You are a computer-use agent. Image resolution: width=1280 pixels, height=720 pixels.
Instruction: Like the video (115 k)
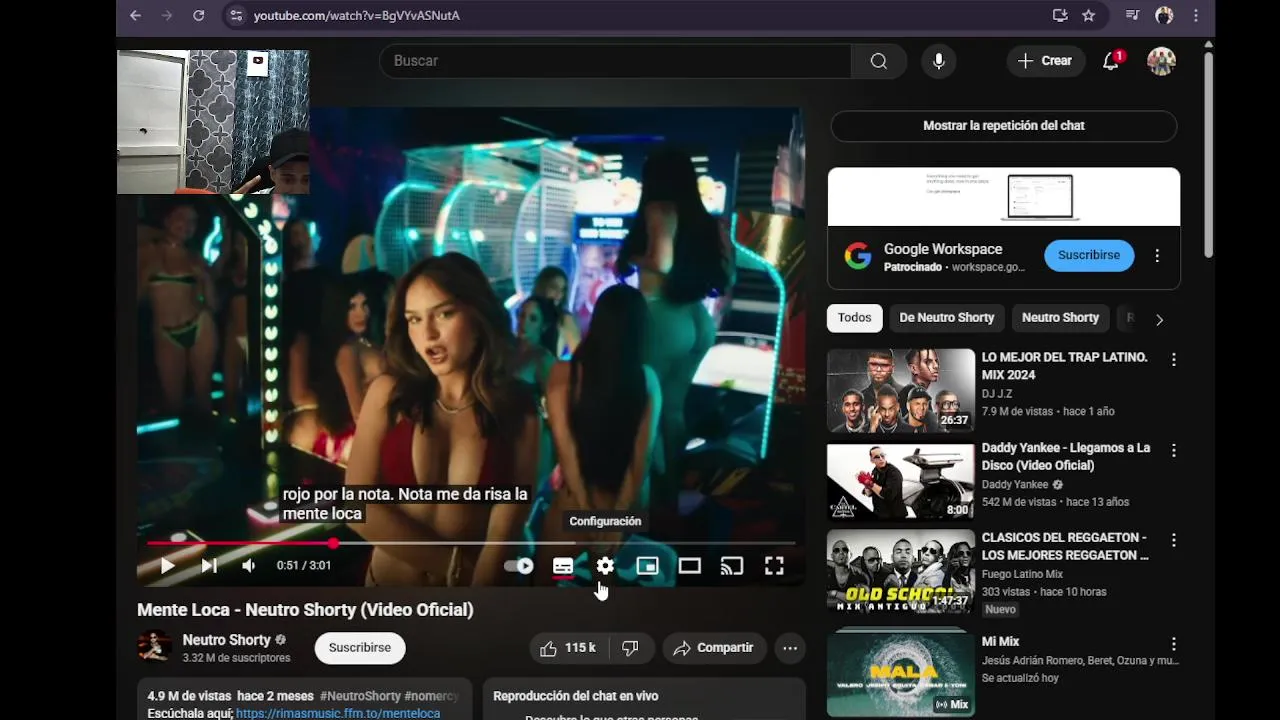568,648
